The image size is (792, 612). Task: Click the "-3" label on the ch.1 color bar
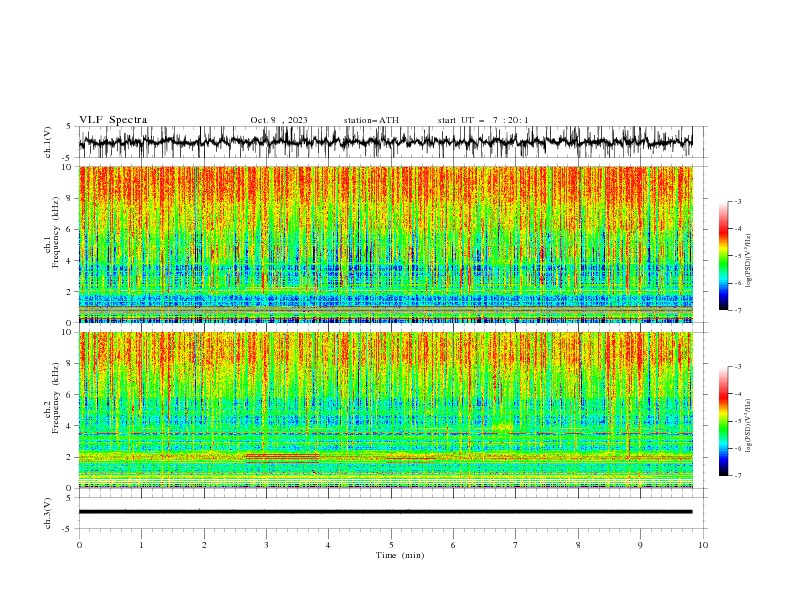(738, 201)
